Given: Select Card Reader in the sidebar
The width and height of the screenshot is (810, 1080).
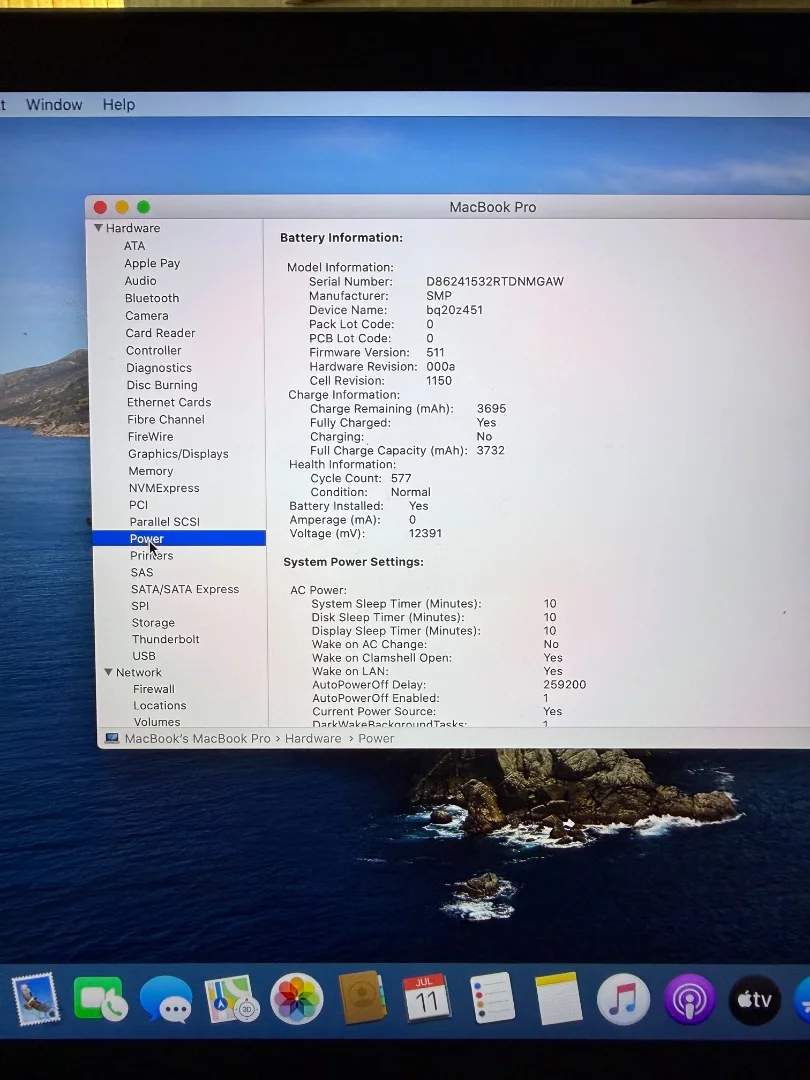Looking at the screenshot, I should click(160, 333).
